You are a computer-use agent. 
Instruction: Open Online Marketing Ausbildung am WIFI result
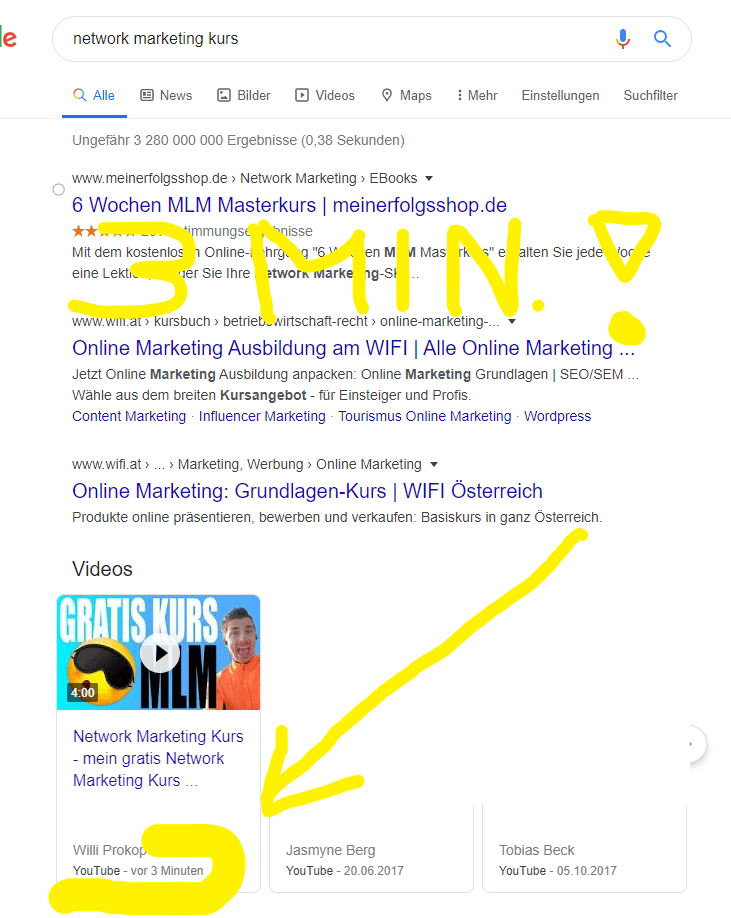tap(354, 348)
